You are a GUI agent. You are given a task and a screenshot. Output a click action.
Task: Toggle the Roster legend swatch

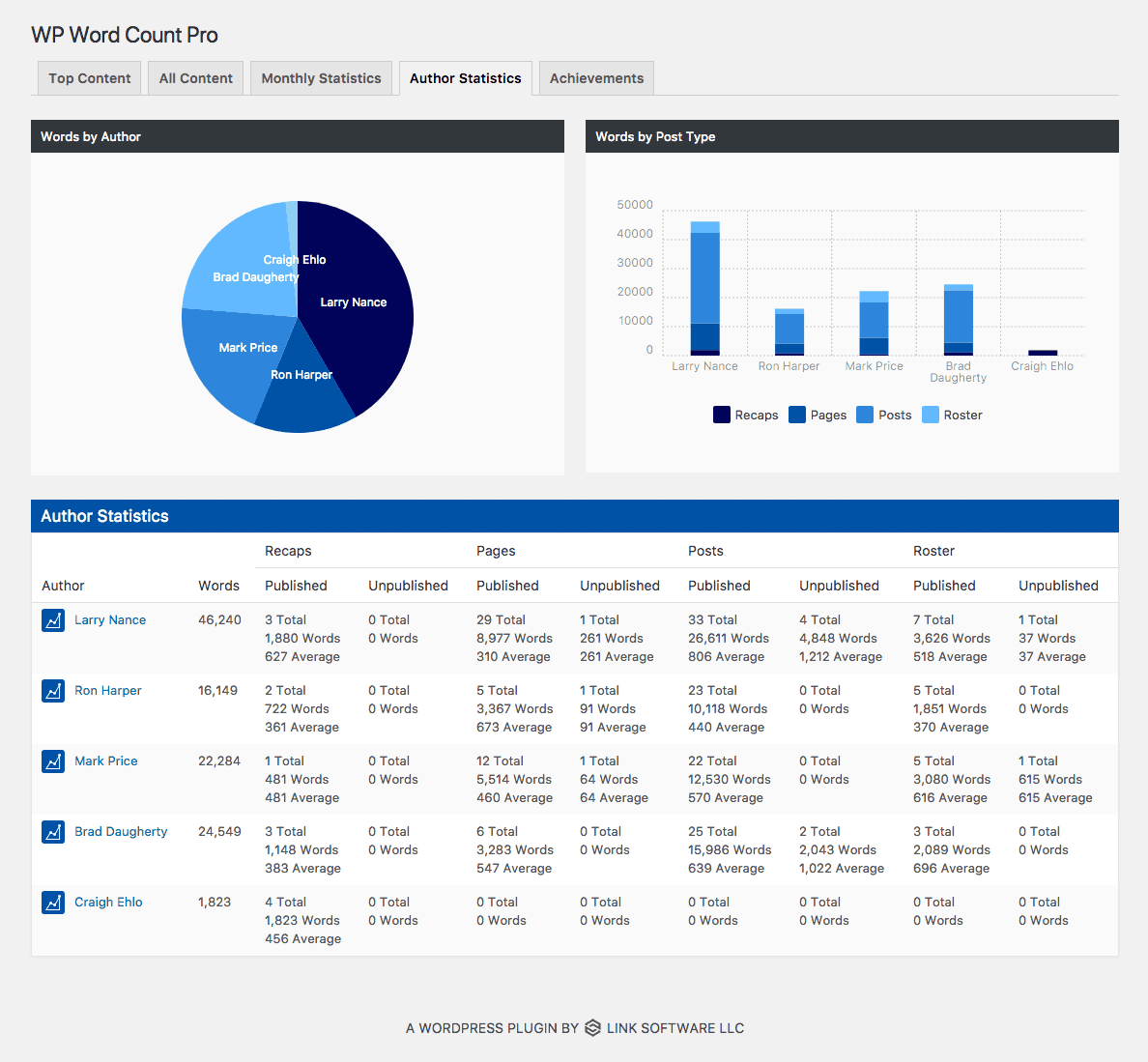(x=931, y=415)
